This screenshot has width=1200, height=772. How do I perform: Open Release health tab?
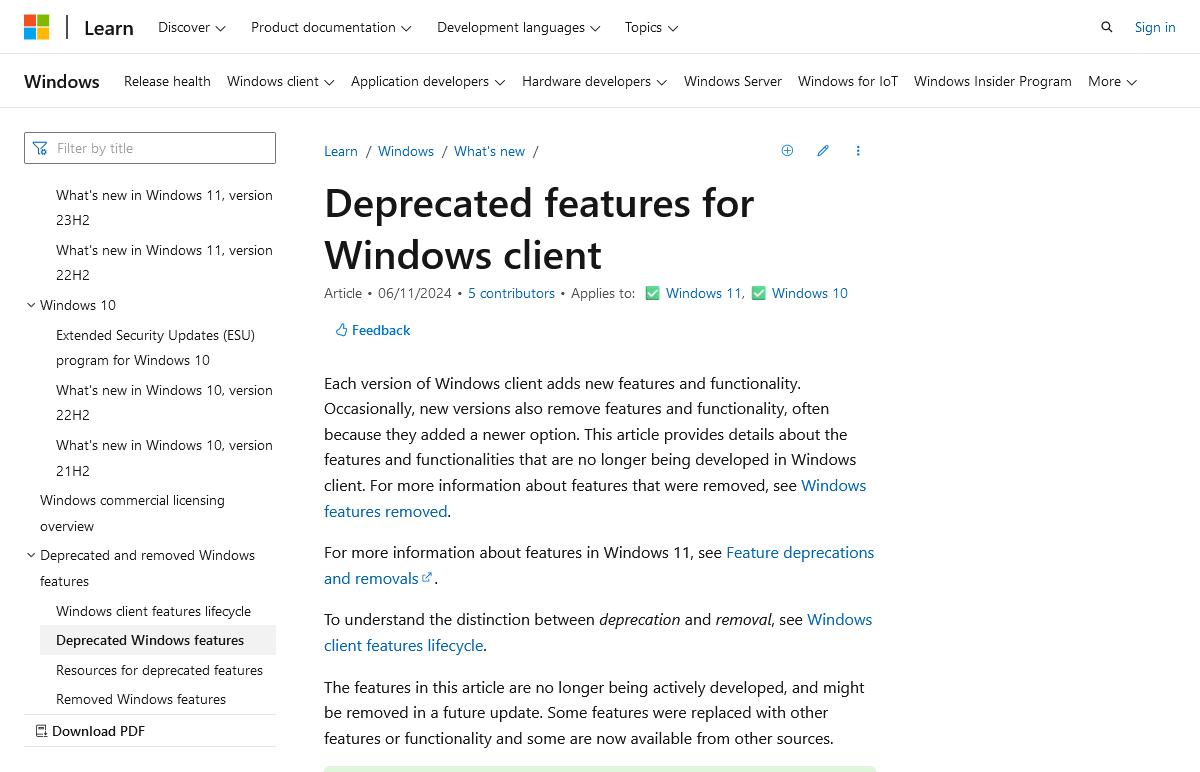[167, 81]
